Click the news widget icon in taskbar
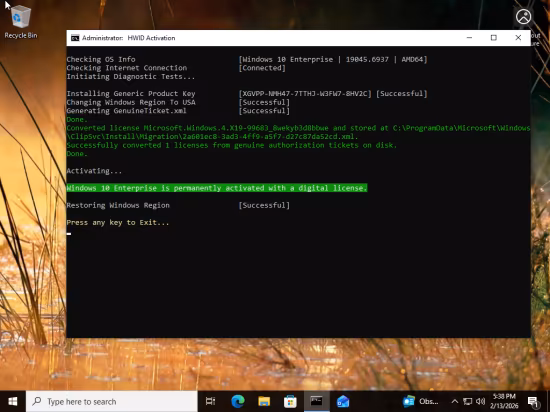 409,401
